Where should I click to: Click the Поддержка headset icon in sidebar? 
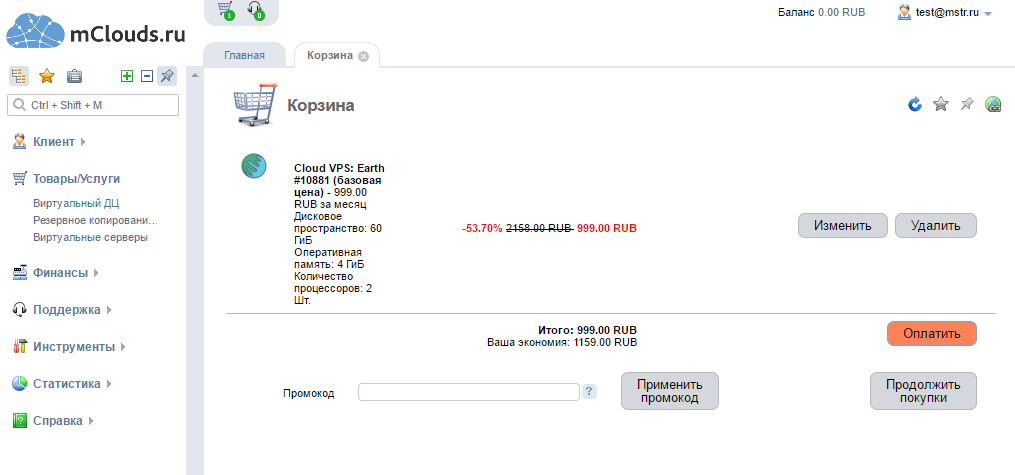[19, 309]
